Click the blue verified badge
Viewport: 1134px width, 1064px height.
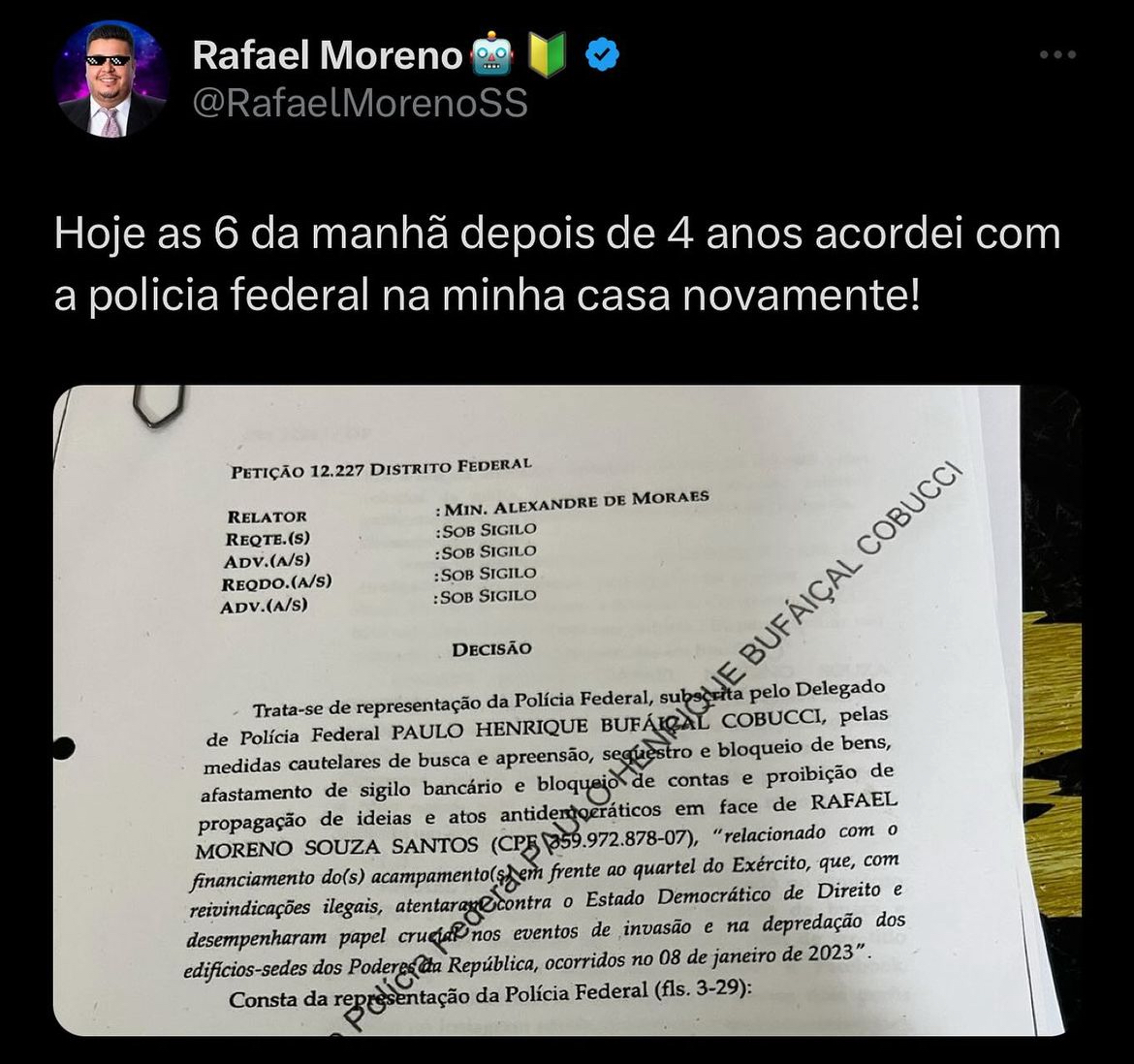(x=602, y=55)
